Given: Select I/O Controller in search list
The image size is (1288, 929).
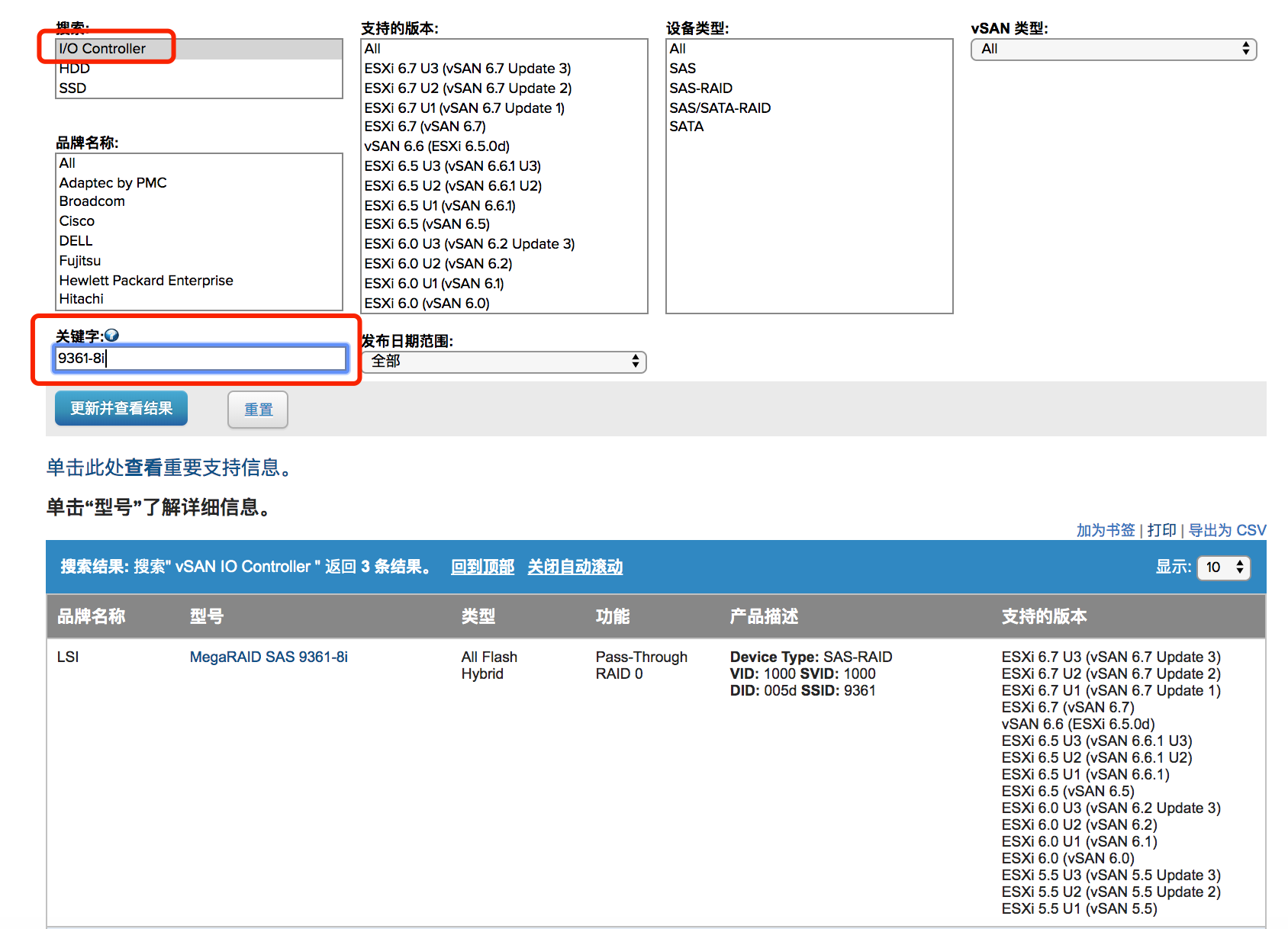Looking at the screenshot, I should 199,49.
